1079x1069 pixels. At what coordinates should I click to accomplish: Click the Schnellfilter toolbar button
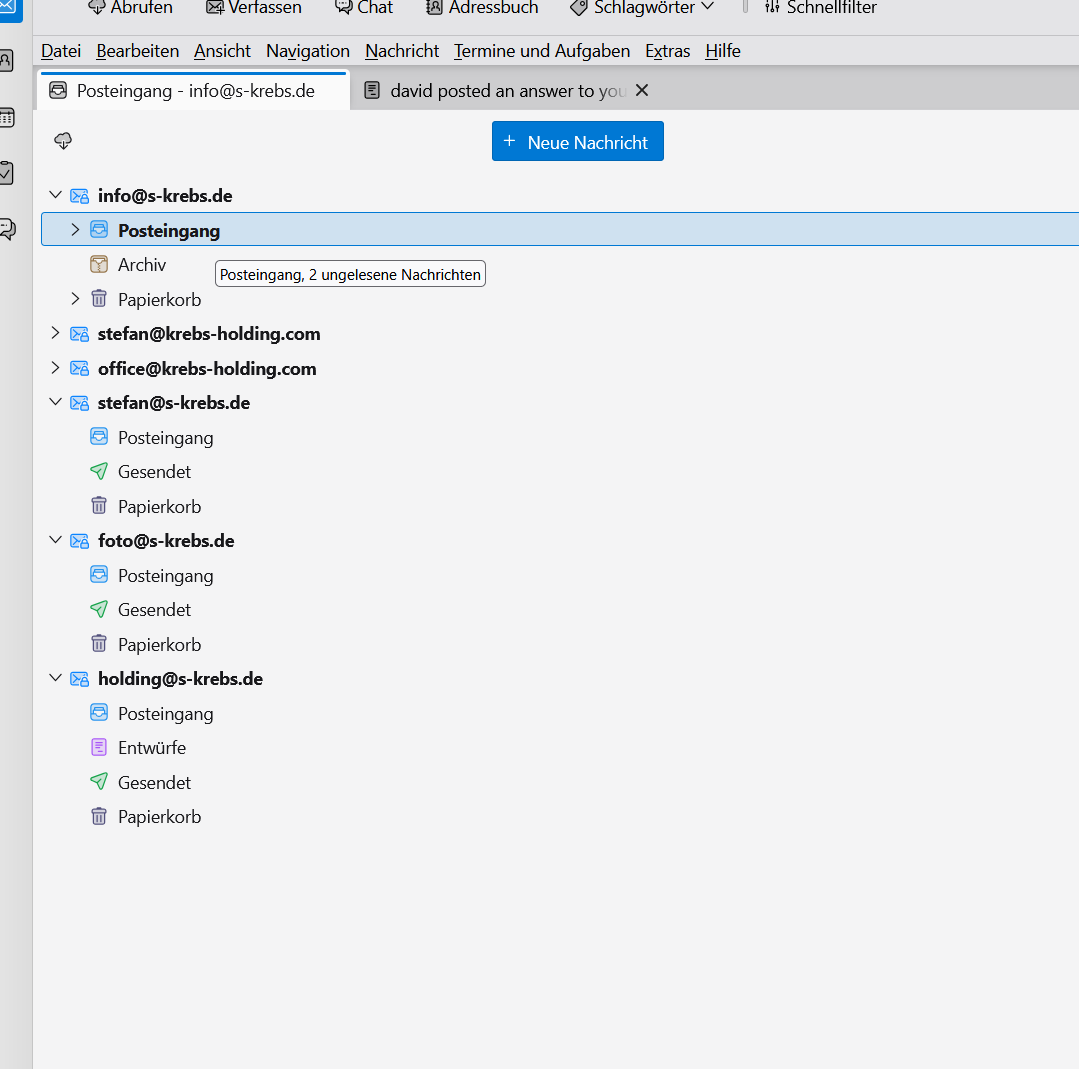point(820,8)
